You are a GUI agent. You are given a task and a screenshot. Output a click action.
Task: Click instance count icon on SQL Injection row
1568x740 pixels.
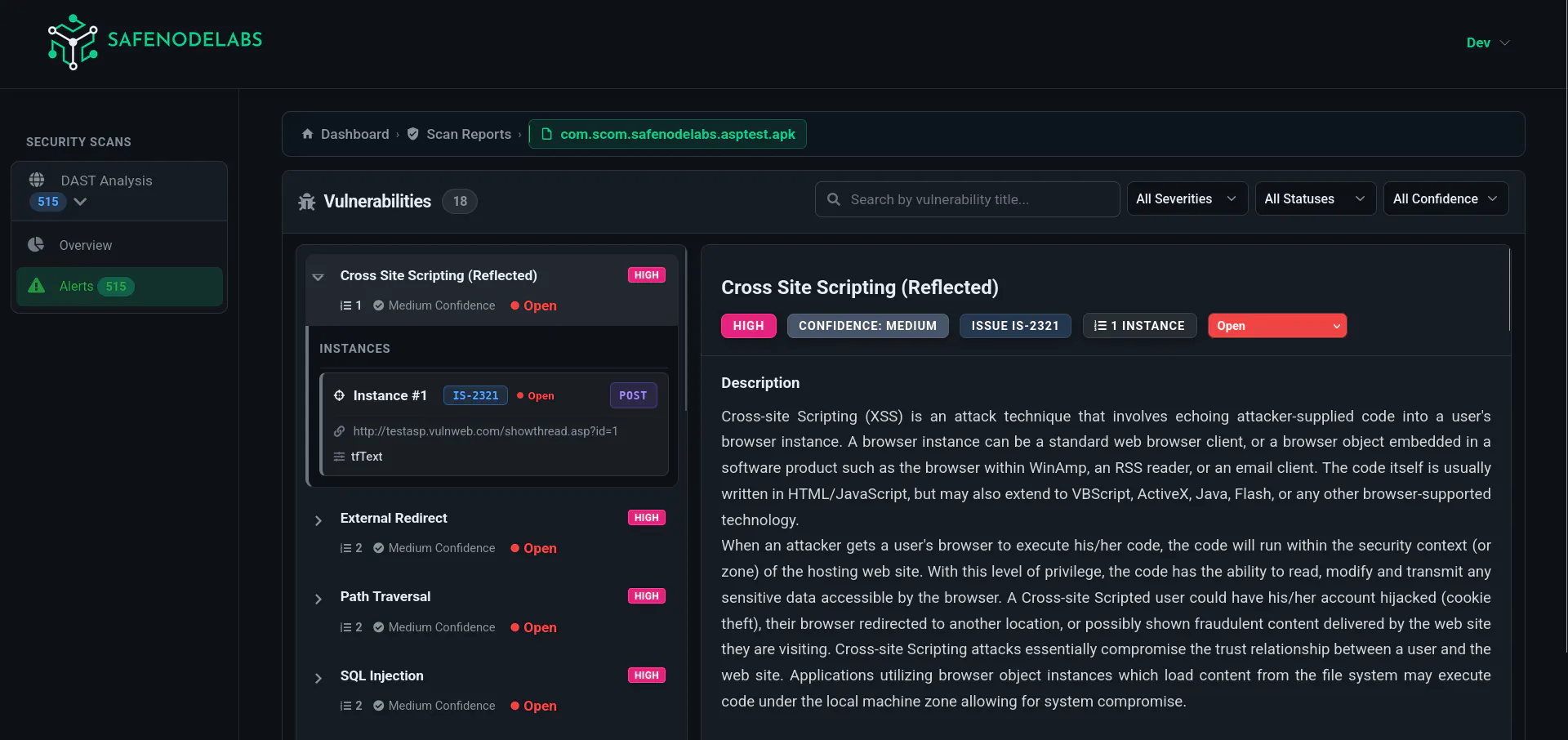pos(346,706)
